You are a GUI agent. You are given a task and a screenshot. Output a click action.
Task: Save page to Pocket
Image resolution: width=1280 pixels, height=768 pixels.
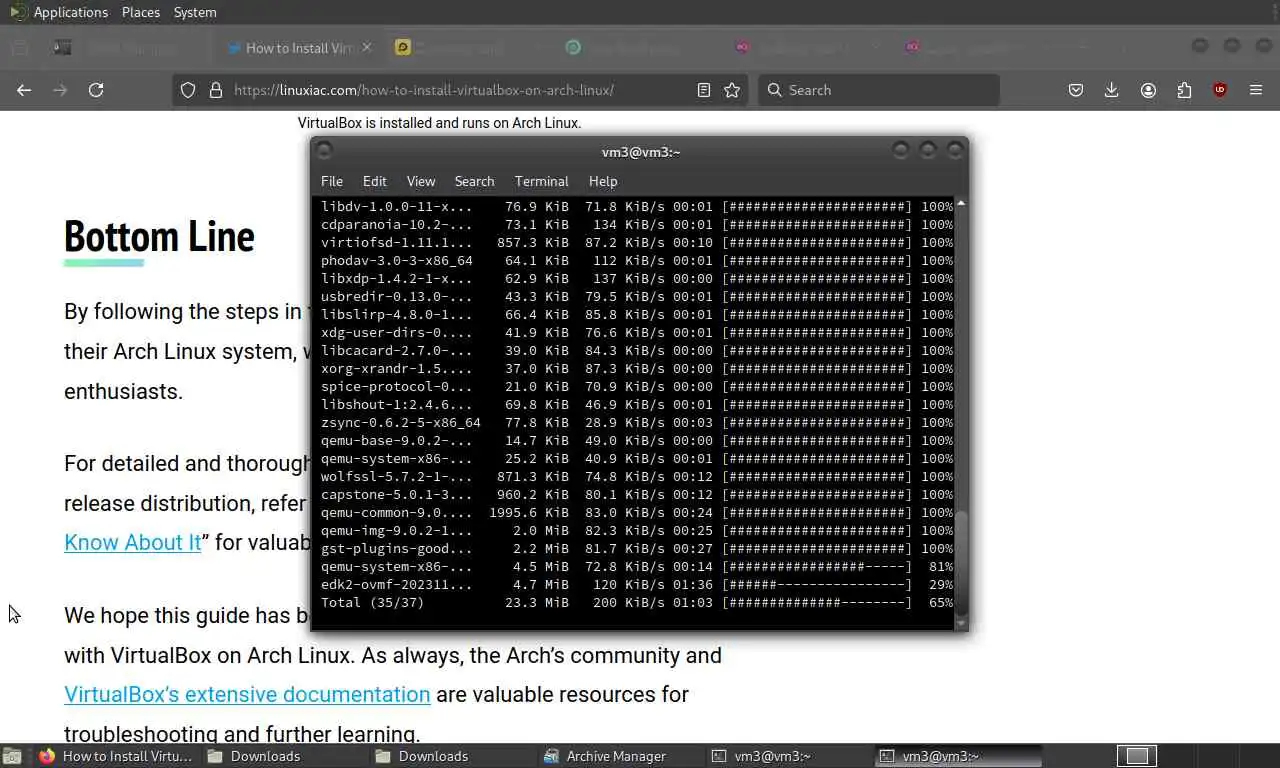pos(1076,90)
